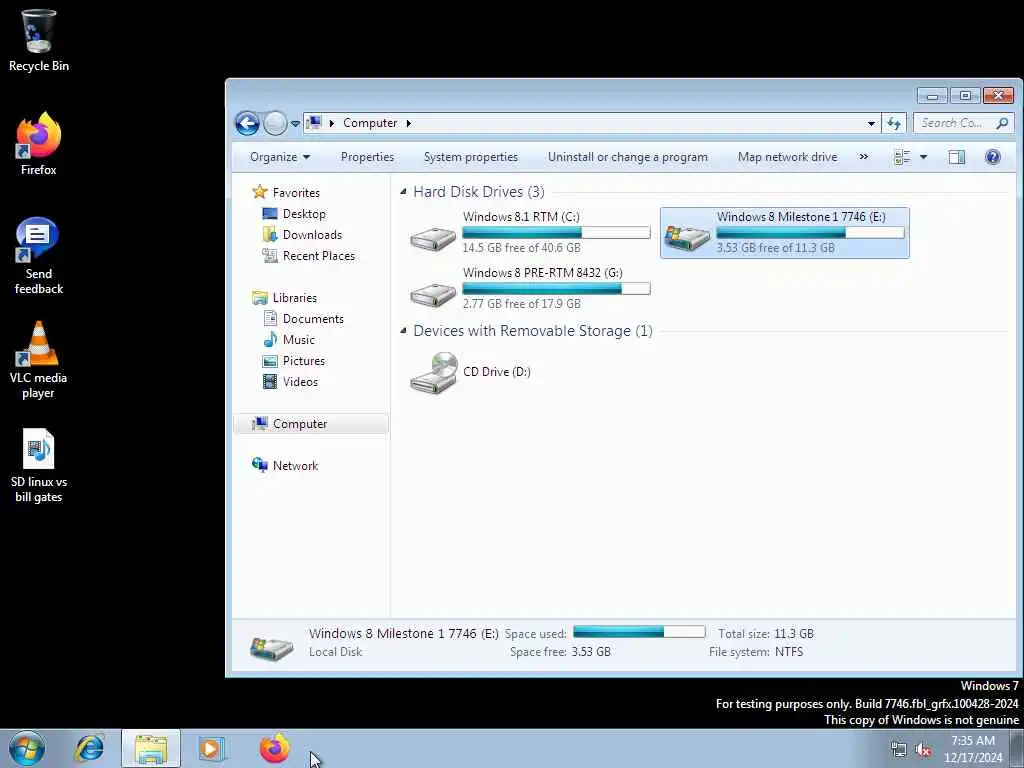
Task: Click the C: drive space usage bar
Action: (x=556, y=232)
